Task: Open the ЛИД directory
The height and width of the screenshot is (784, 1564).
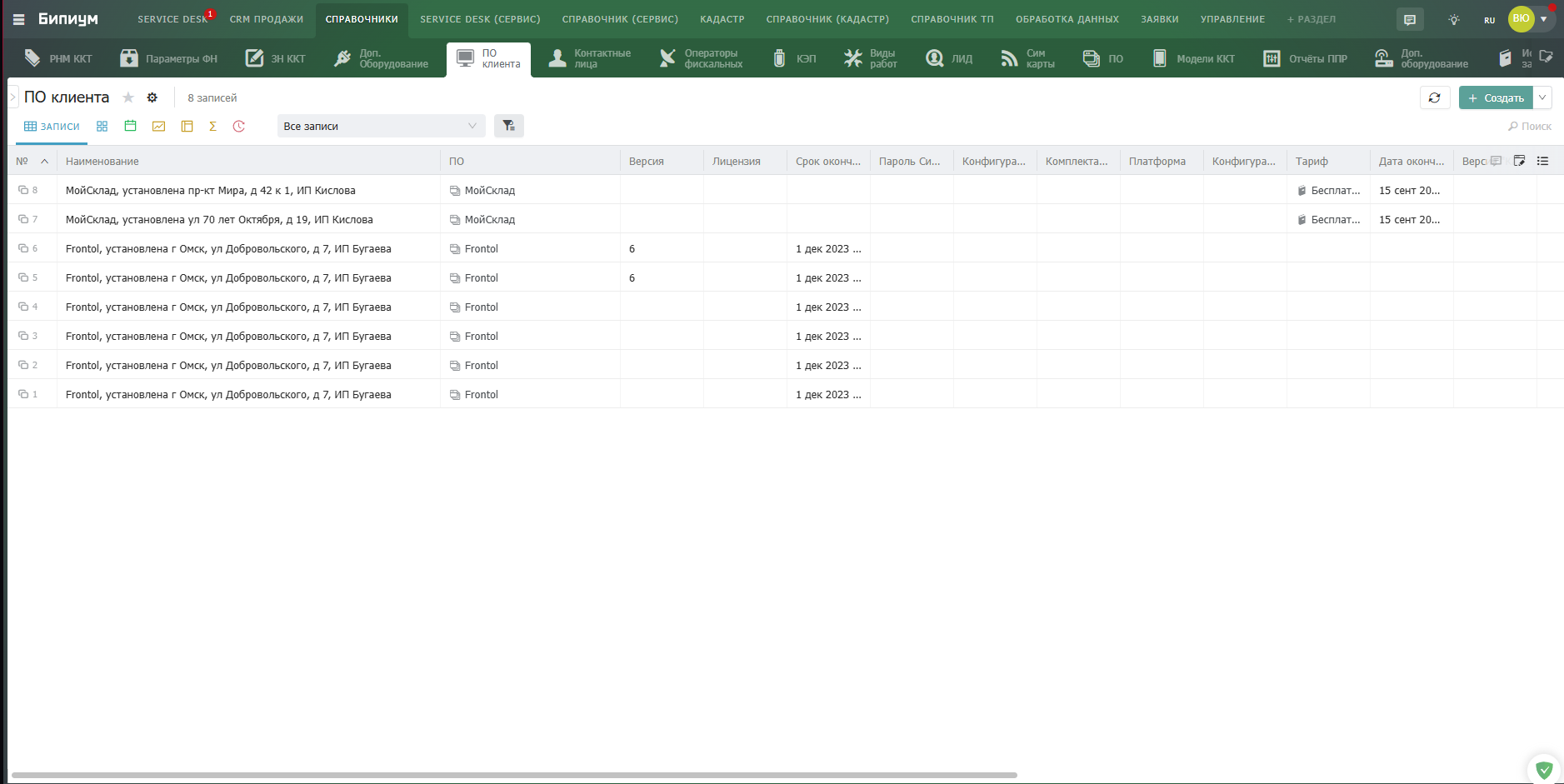Action: 950,58
